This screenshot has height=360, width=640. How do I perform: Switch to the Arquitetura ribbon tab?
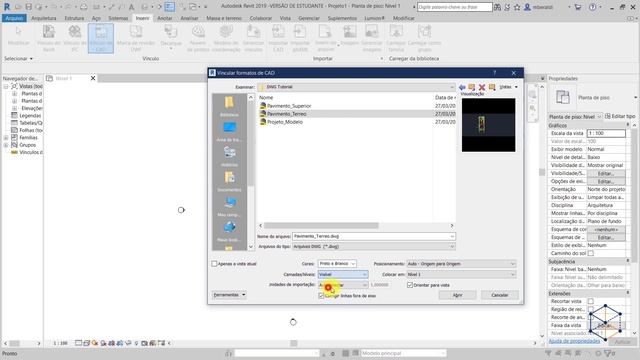click(44, 18)
